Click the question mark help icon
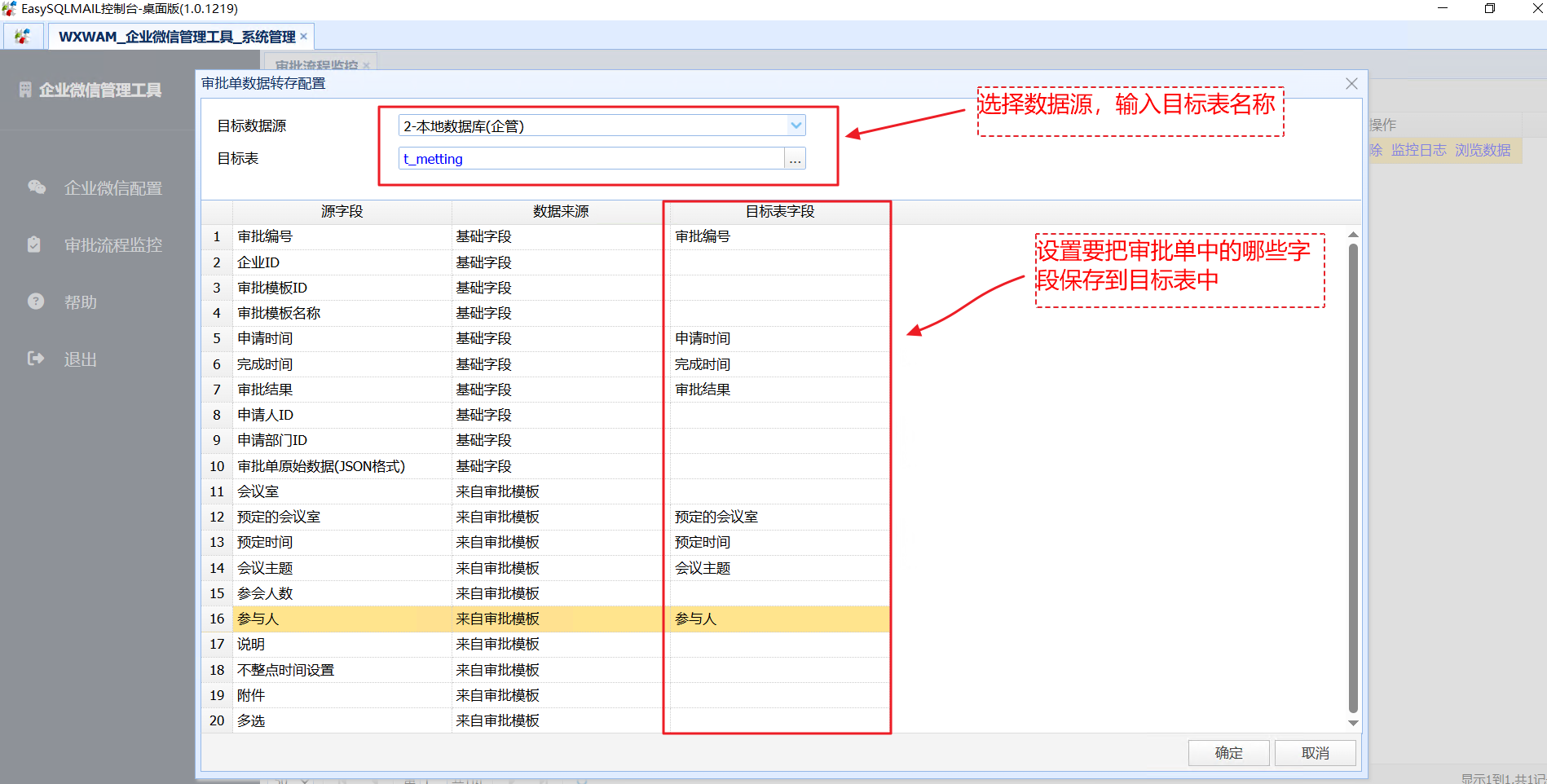 pyautogui.click(x=36, y=302)
